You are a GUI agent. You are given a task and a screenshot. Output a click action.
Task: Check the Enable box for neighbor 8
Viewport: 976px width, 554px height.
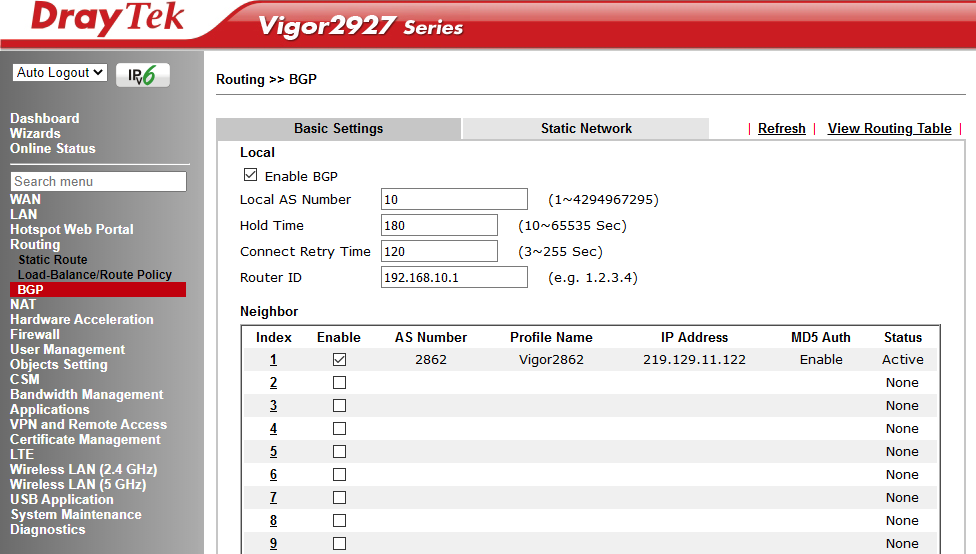pos(339,520)
